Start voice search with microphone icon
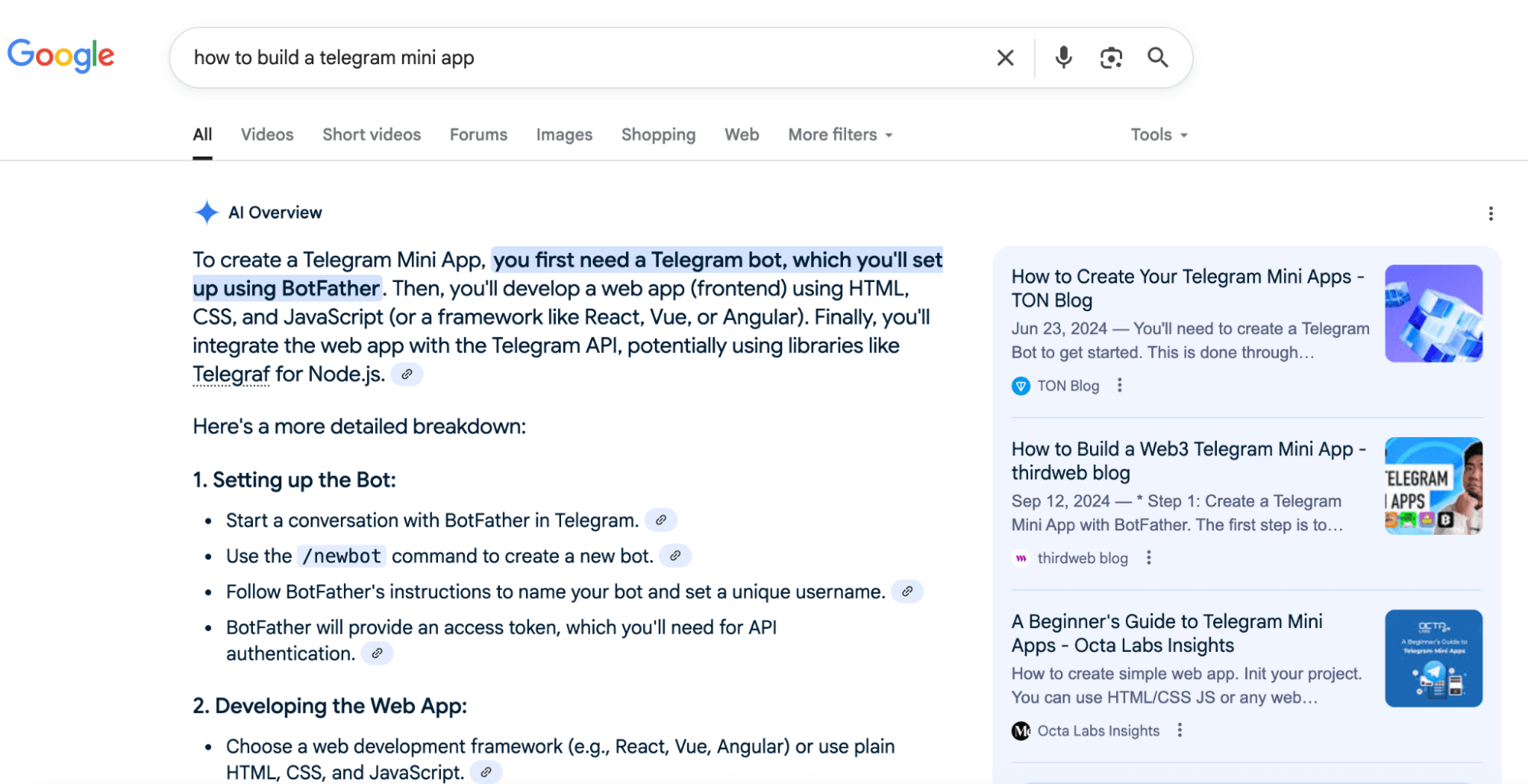 [x=1063, y=58]
